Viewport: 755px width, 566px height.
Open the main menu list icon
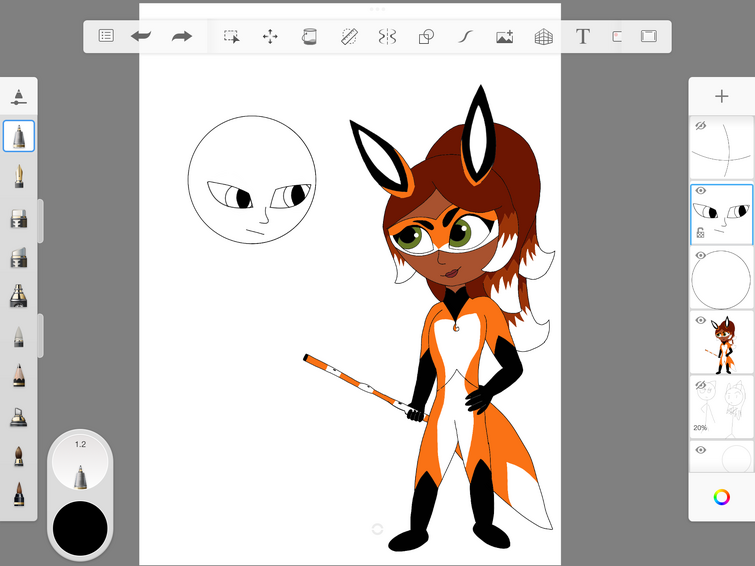point(106,36)
